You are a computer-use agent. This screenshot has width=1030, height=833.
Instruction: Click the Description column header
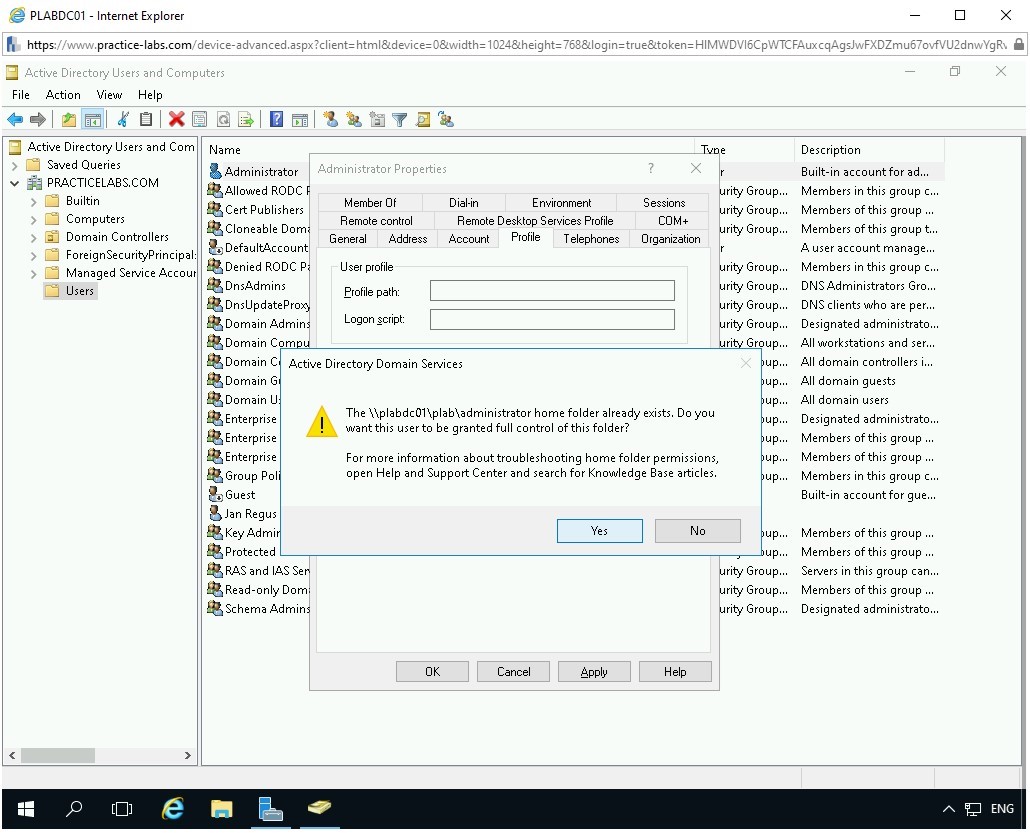click(x=868, y=150)
